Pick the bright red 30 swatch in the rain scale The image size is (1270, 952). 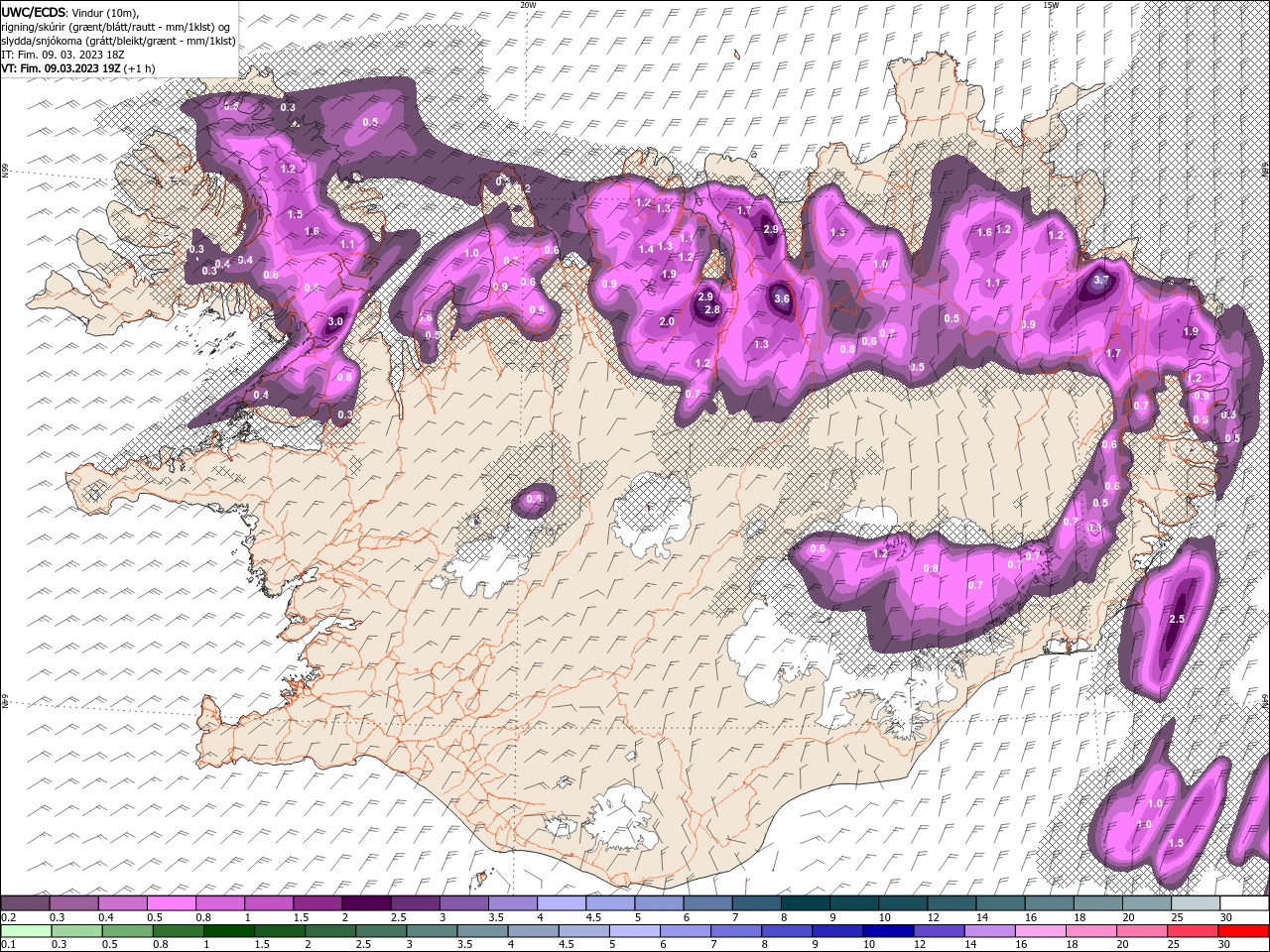[x=1243, y=931]
